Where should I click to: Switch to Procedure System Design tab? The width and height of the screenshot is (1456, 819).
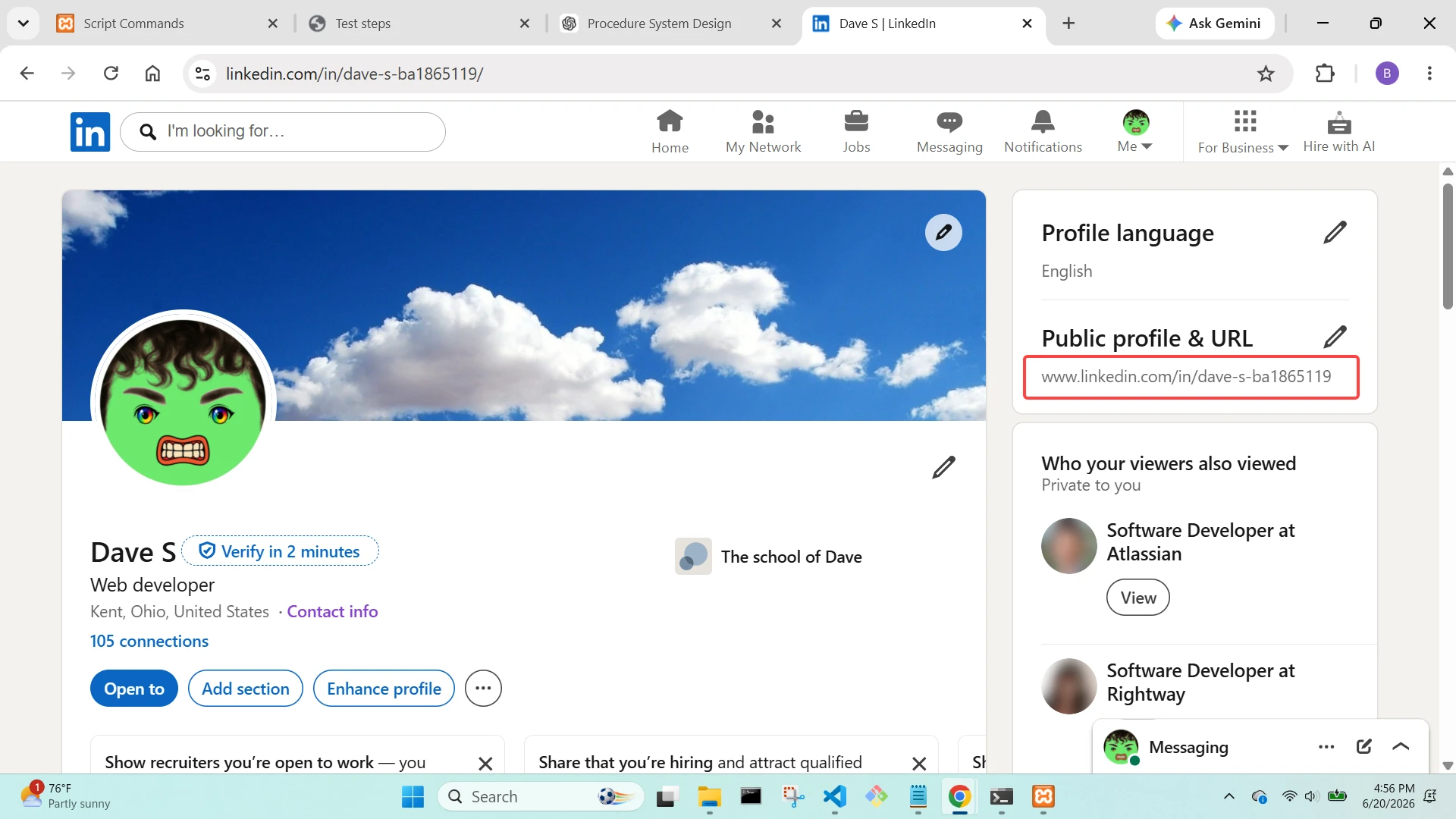point(660,24)
